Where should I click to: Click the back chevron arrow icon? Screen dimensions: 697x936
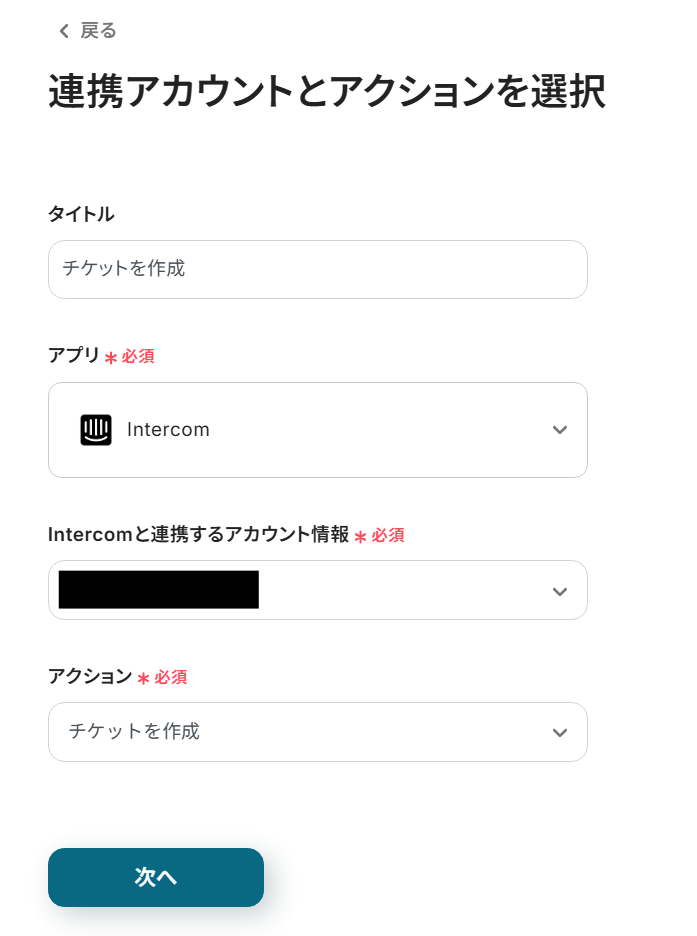click(x=64, y=31)
